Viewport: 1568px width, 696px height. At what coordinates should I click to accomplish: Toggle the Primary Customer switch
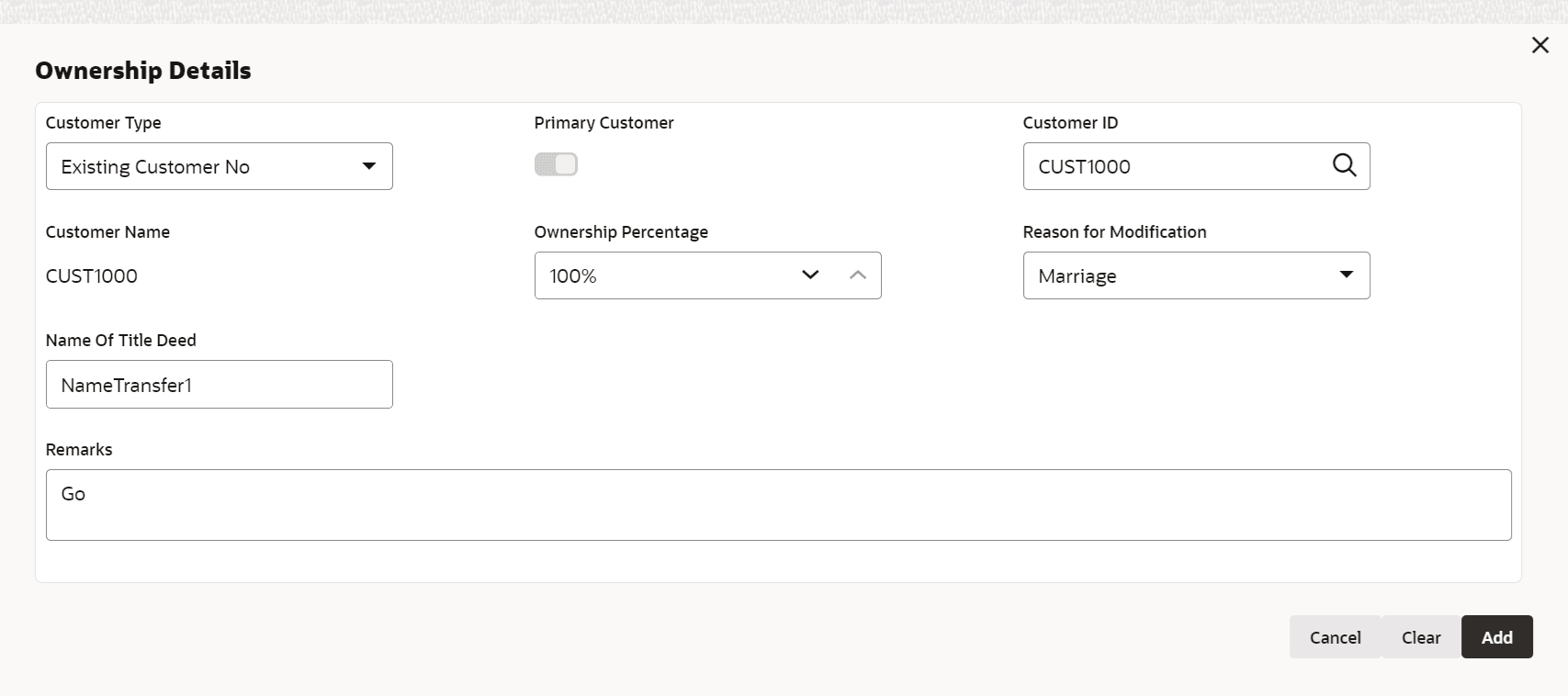(x=556, y=164)
